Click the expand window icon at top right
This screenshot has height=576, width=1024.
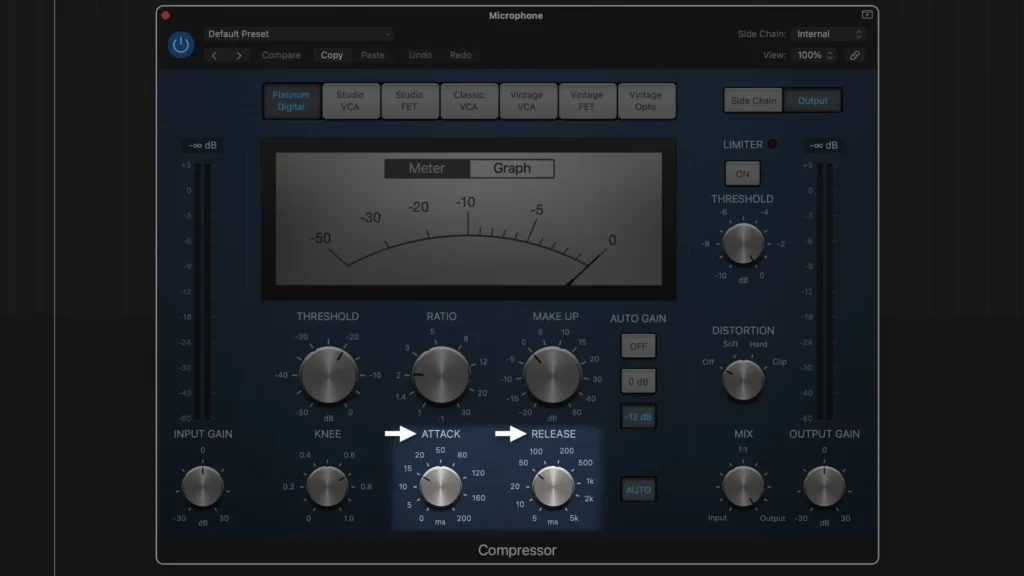click(x=867, y=14)
